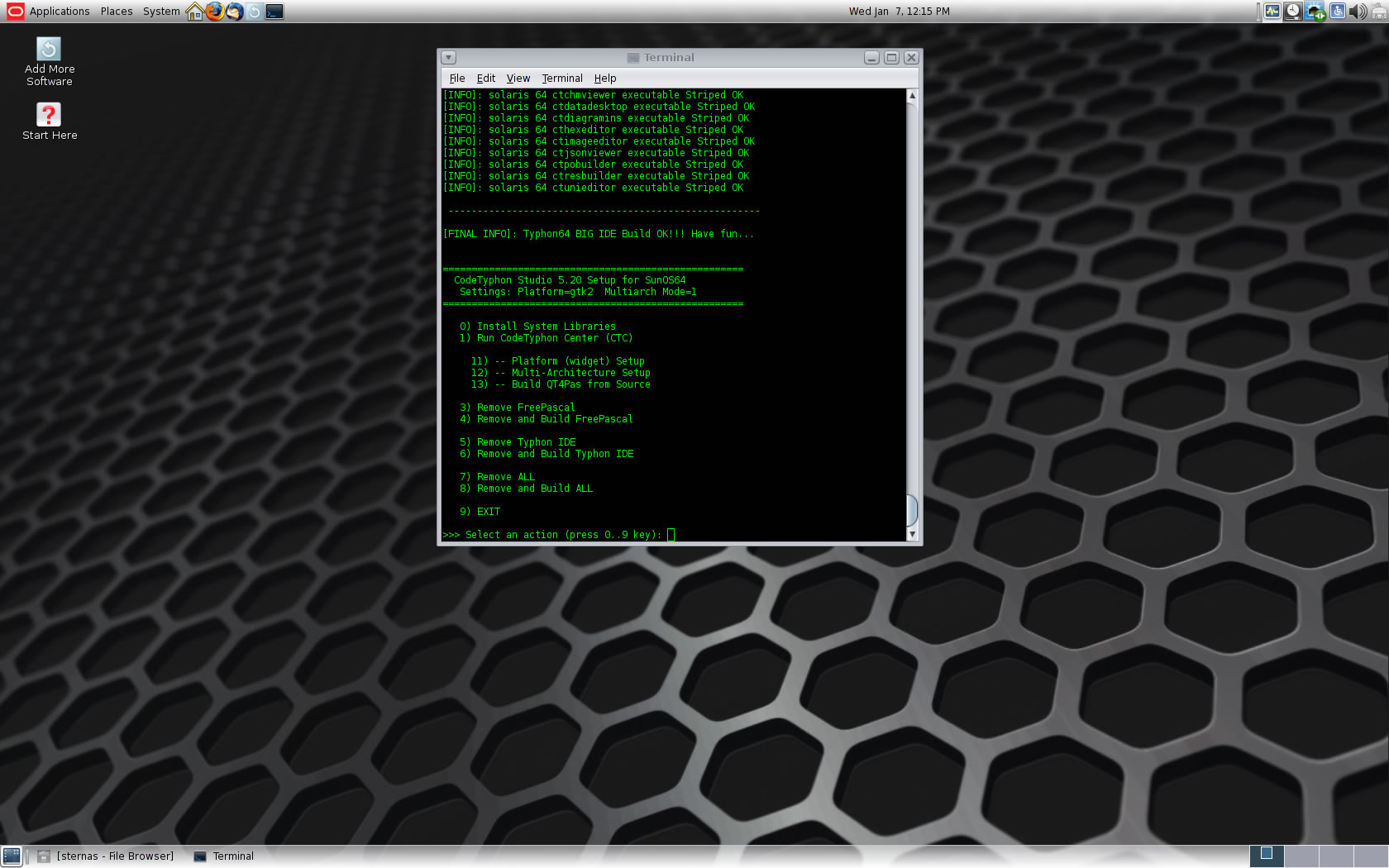This screenshot has width=1389, height=868.
Task: Click the terminal scrollbar up arrow
Action: (912, 96)
